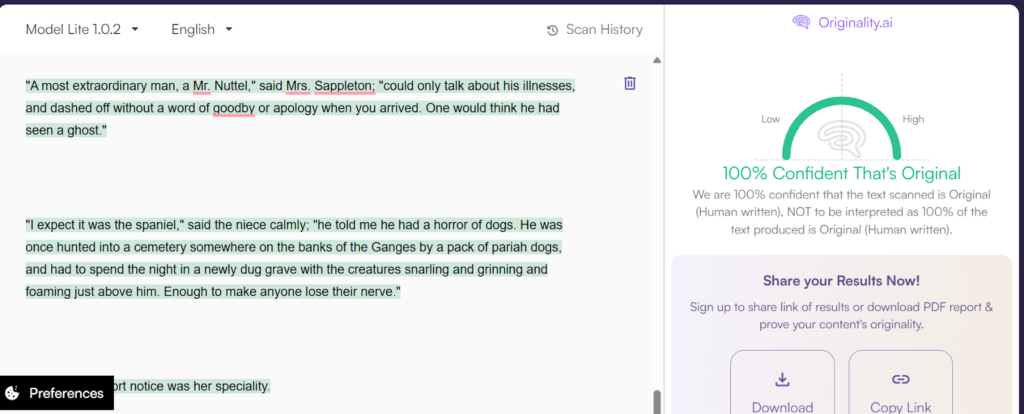The image size is (1024, 414).
Task: Click the Download button
Action: tap(782, 382)
